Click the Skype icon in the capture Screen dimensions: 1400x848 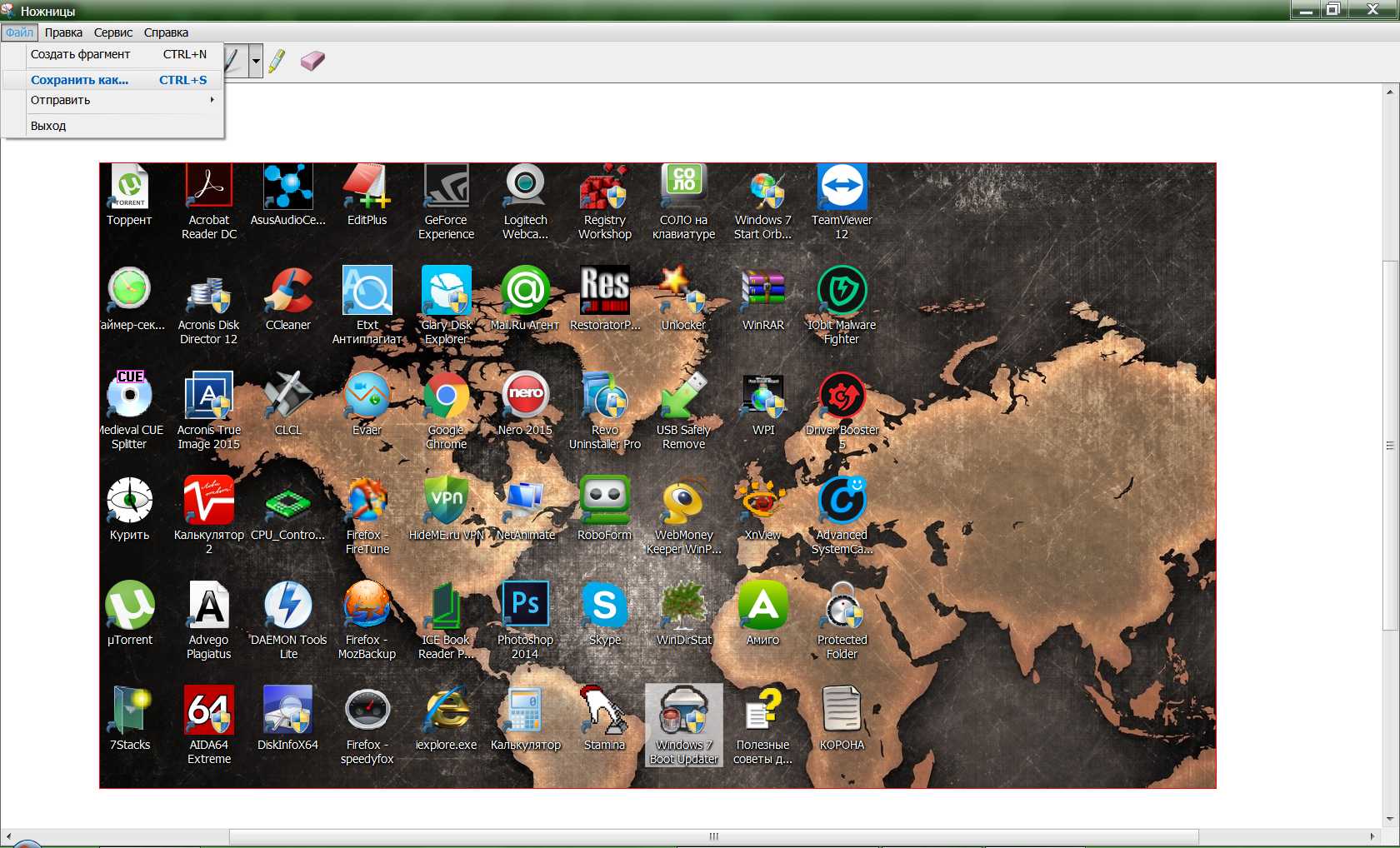[604, 606]
